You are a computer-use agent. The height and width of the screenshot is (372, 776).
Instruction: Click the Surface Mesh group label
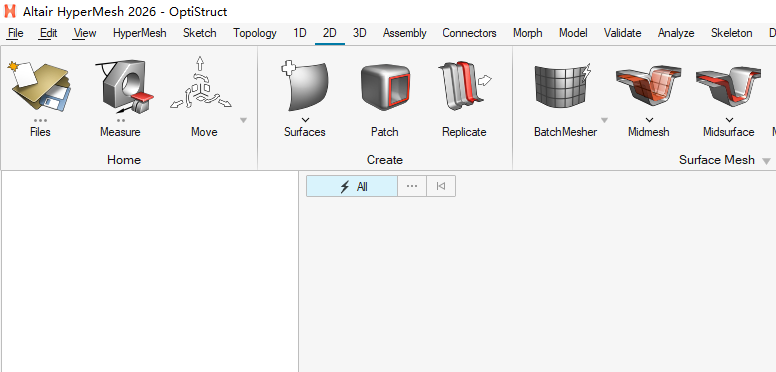point(717,160)
